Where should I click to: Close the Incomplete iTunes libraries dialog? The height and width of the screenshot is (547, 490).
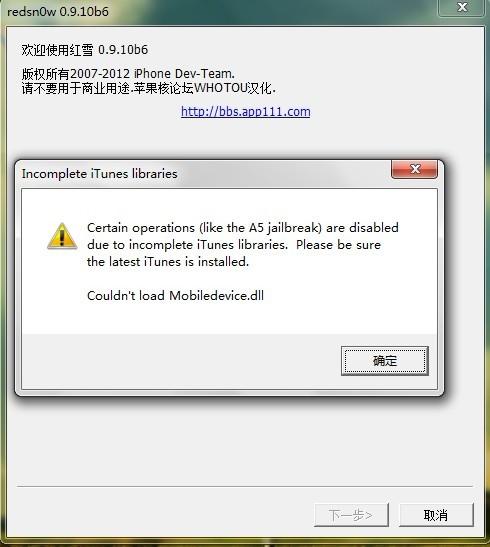tap(415, 169)
